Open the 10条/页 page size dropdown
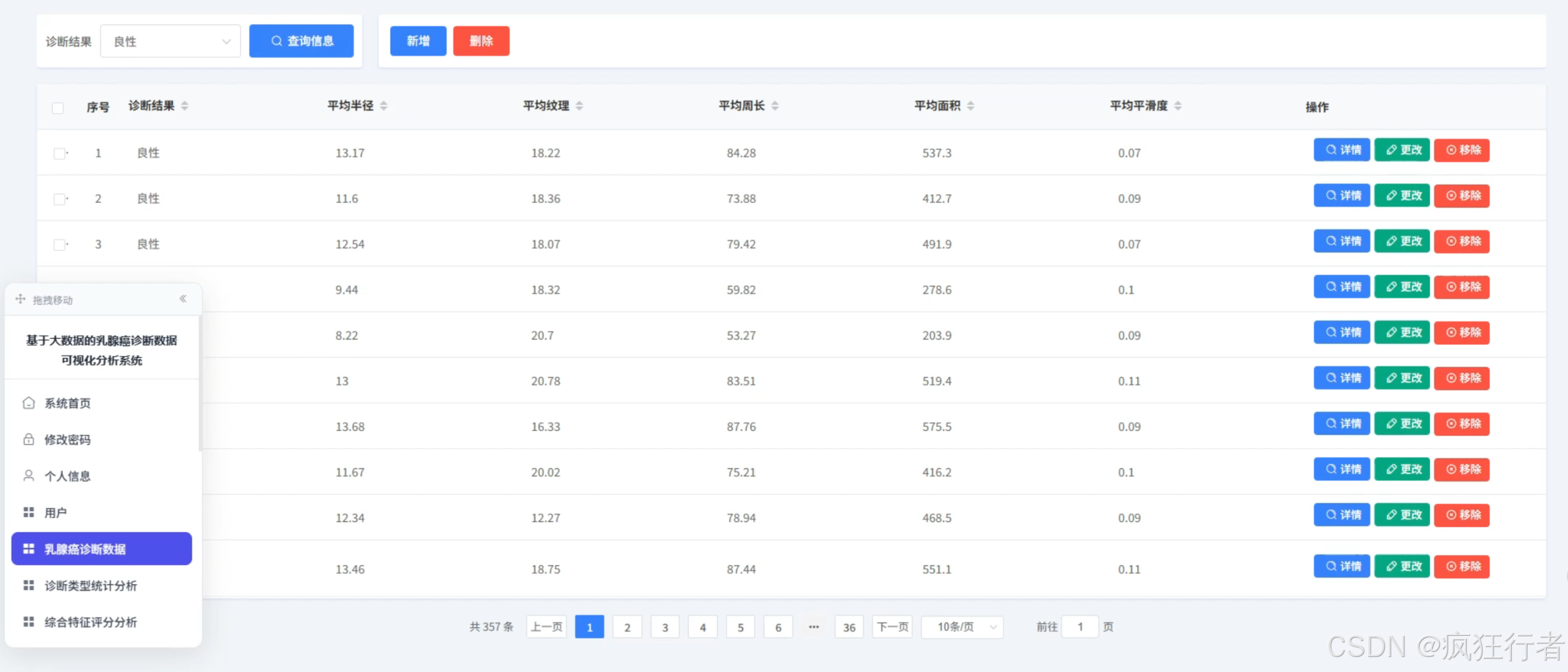 [x=962, y=627]
